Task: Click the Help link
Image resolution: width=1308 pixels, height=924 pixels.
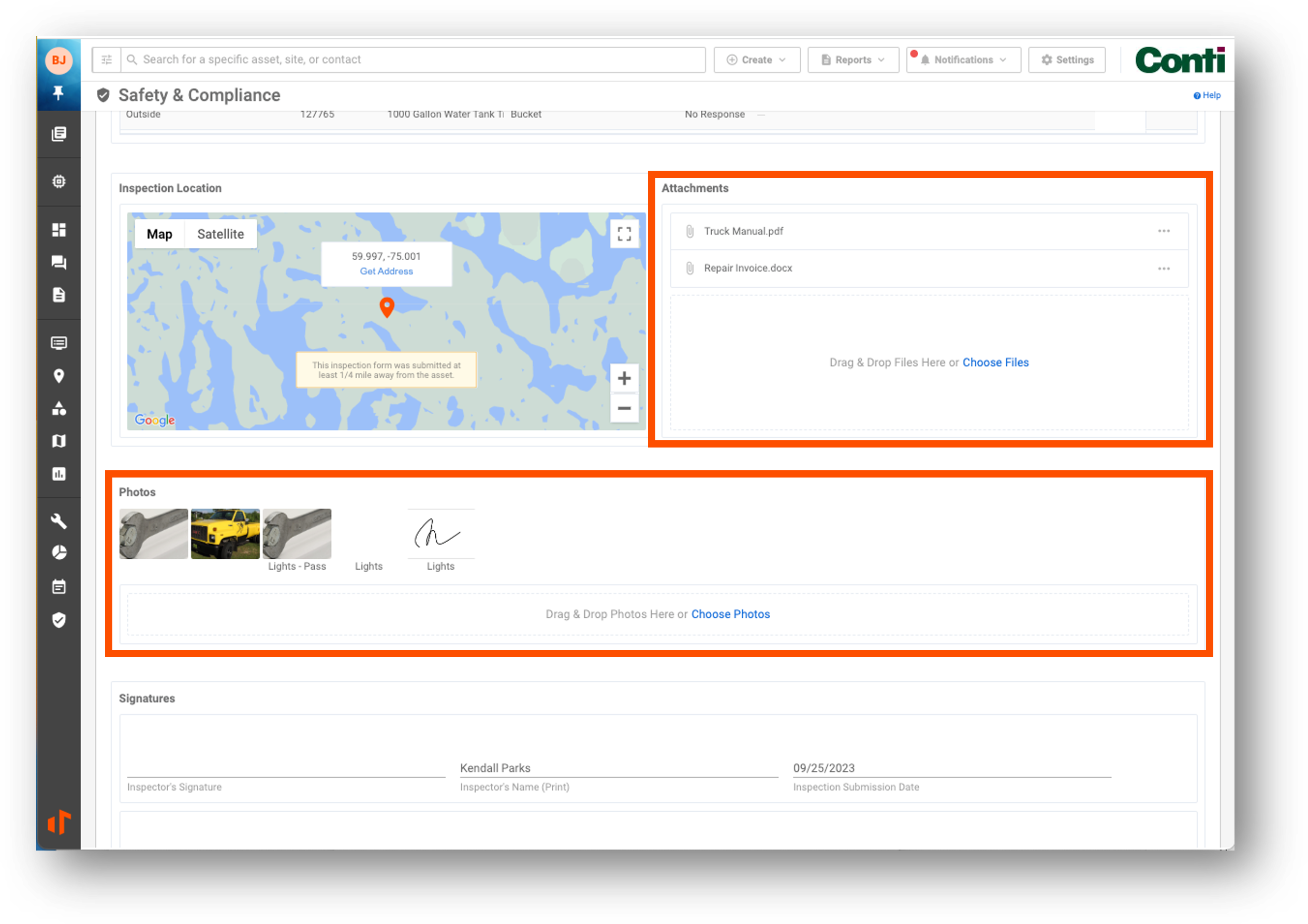Action: (x=1207, y=95)
